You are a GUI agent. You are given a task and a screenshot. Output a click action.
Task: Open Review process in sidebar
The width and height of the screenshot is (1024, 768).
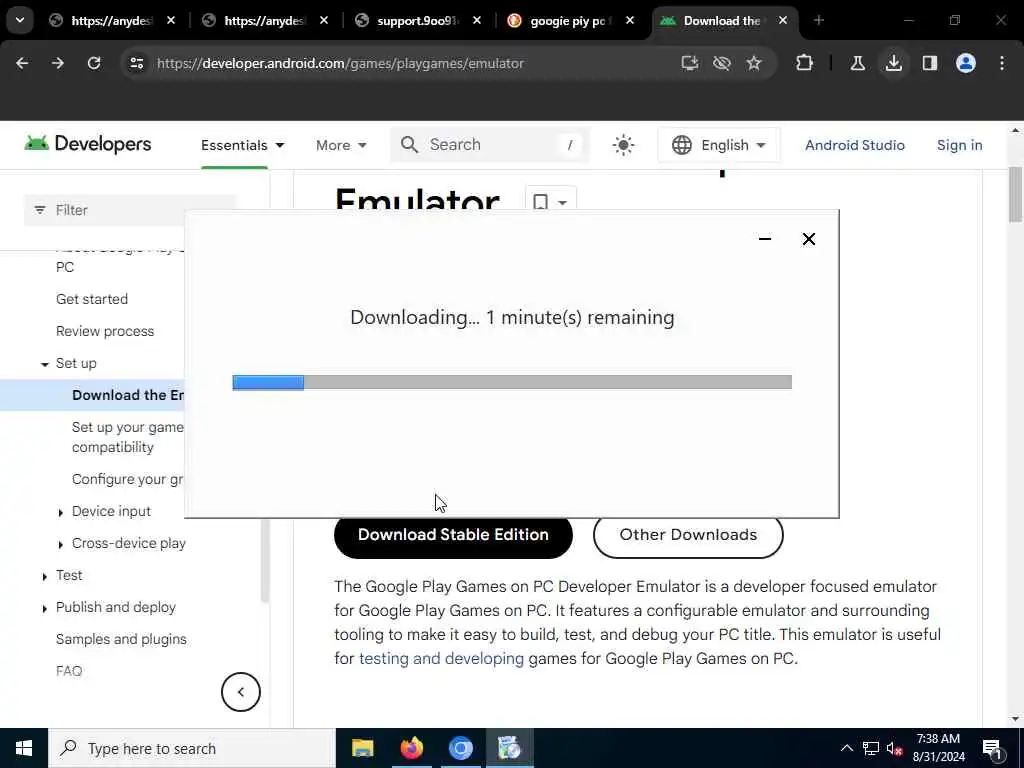pyautogui.click(x=105, y=331)
